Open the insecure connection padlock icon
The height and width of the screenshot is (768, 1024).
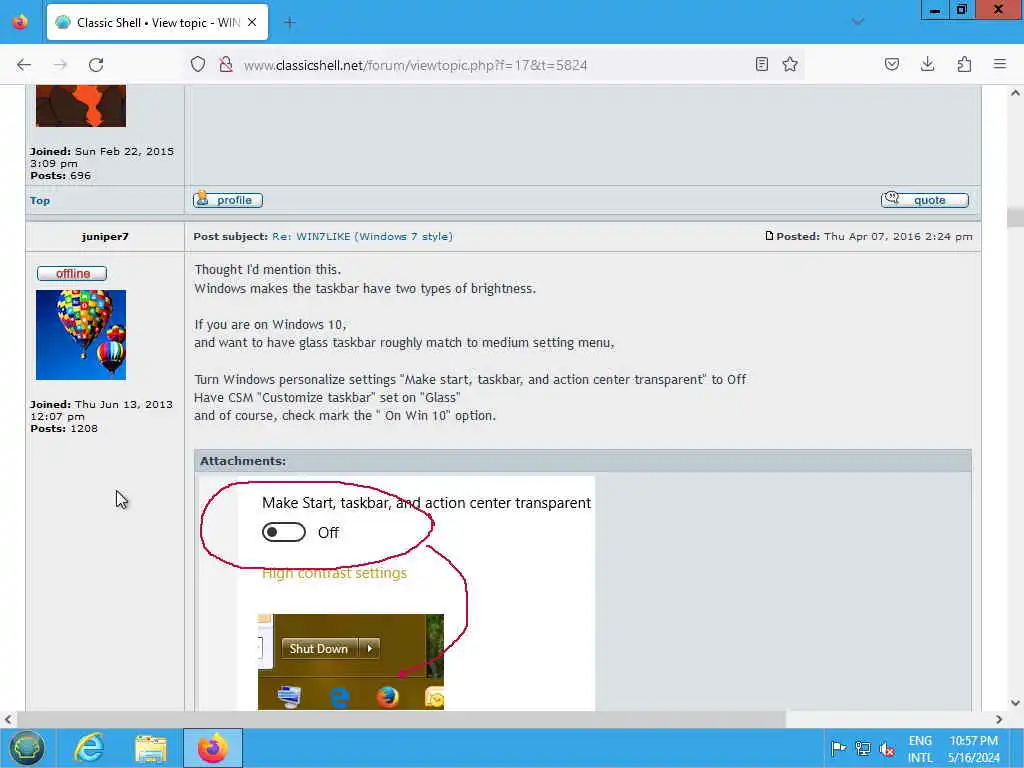pos(226,64)
